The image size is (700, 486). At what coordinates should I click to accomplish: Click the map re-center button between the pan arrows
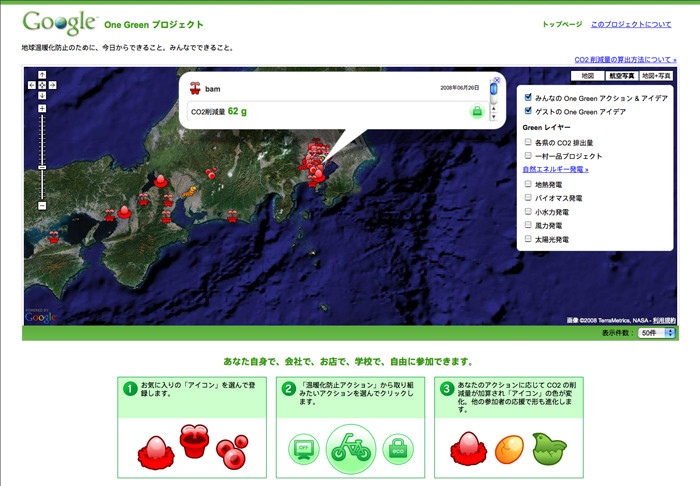click(x=42, y=85)
